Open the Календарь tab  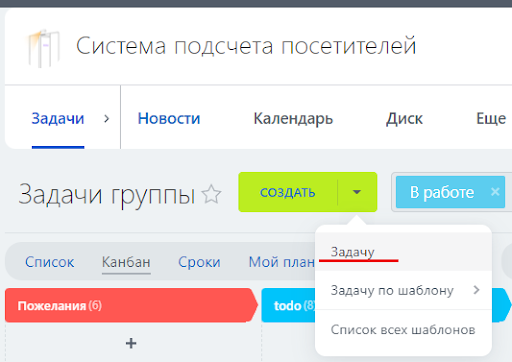tap(293, 119)
